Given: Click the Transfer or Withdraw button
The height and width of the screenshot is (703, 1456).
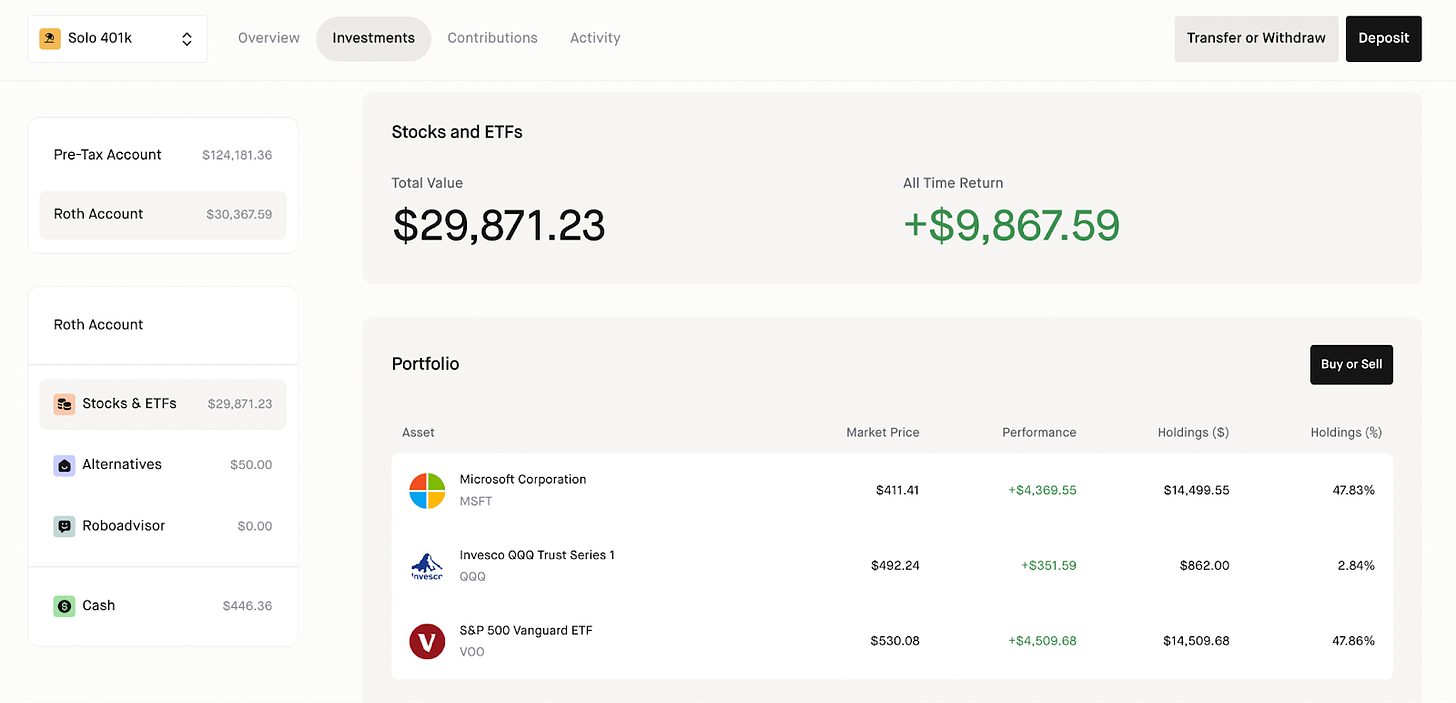Looking at the screenshot, I should [x=1256, y=38].
